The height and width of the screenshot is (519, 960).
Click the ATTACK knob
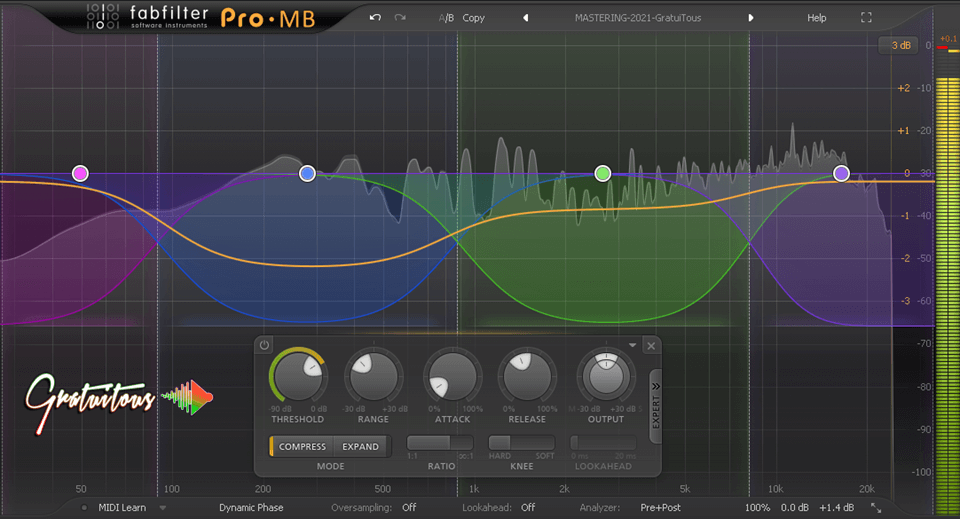coord(453,377)
